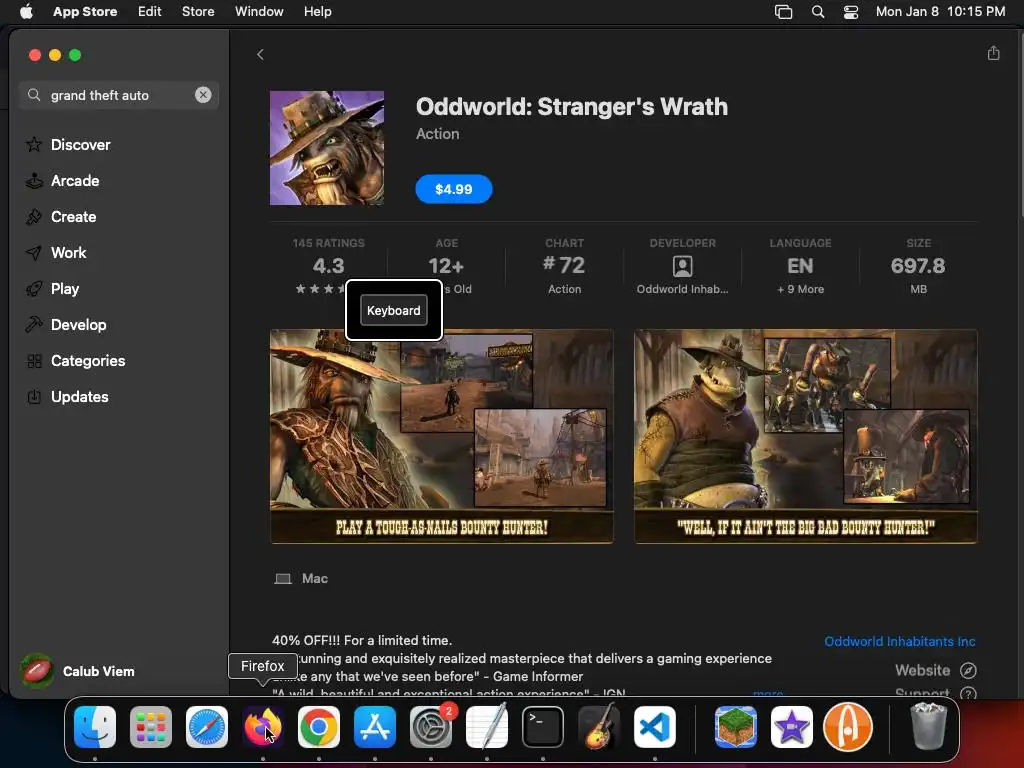This screenshot has width=1024, height=768.
Task: Visit the developer Website link
Action: pyautogui.click(x=922, y=670)
